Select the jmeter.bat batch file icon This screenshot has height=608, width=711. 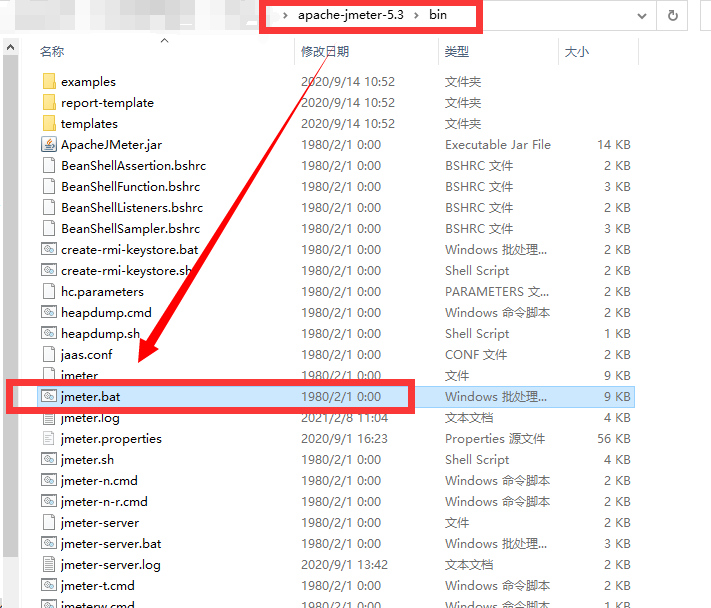(49, 397)
